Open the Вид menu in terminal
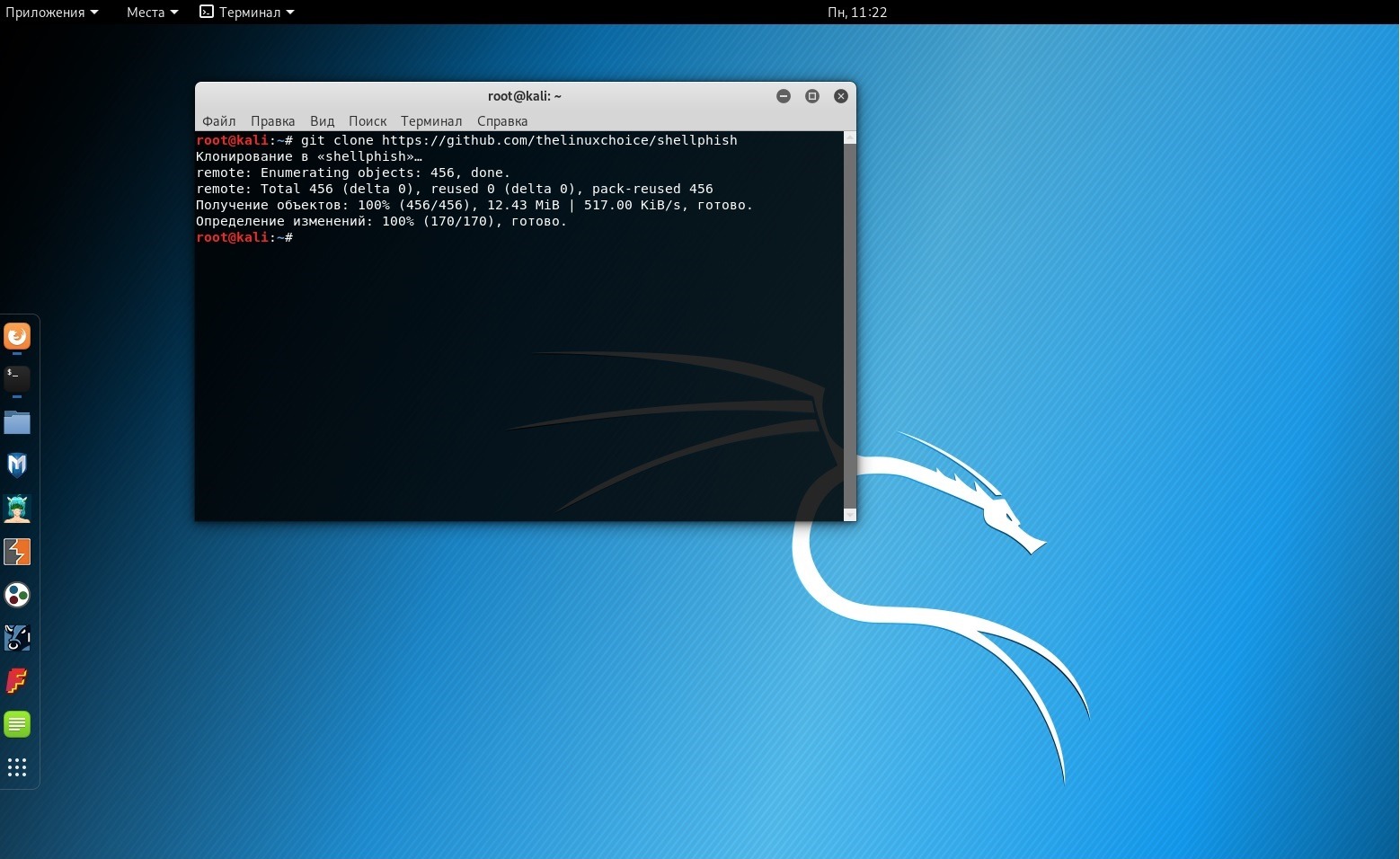This screenshot has height=859, width=1400. coord(322,121)
